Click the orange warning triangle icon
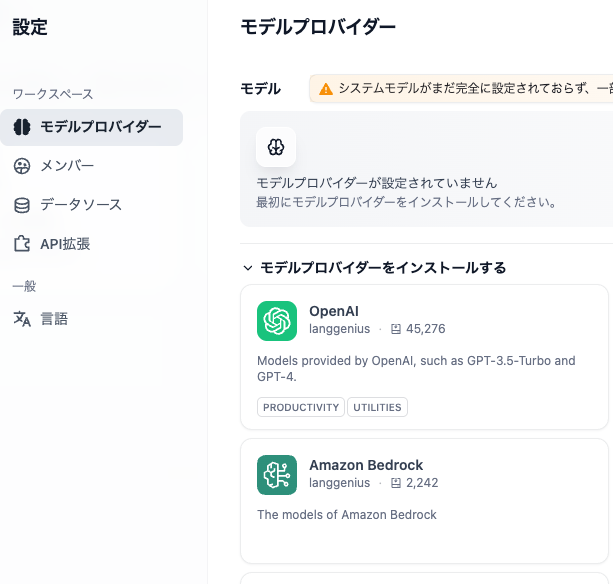 [326, 89]
